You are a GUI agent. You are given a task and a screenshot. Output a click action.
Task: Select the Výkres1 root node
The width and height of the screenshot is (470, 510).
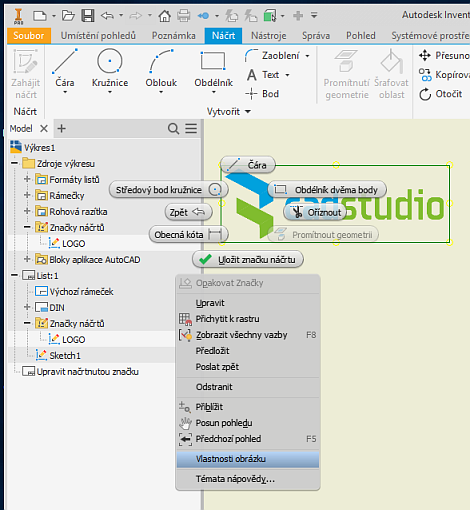33,147
